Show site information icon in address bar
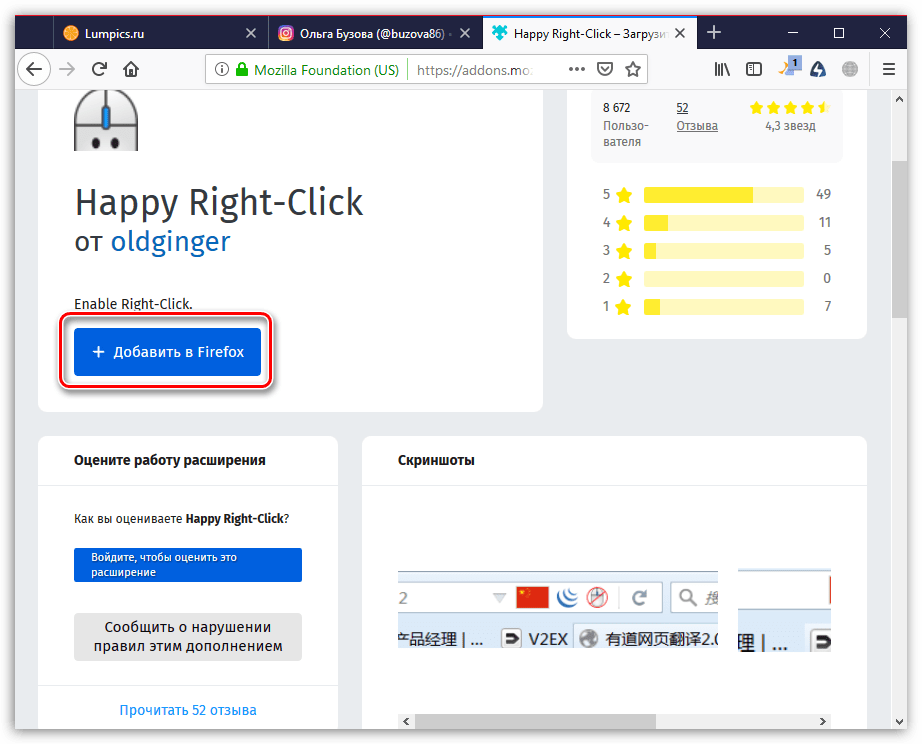Image resolution: width=922 pixels, height=744 pixels. click(x=222, y=70)
